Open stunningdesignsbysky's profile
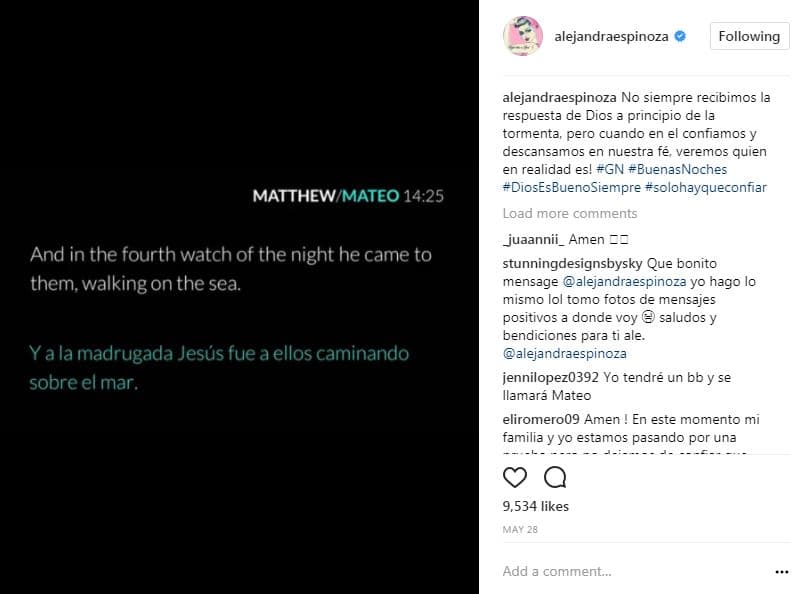Screen dimensions: 795x594 (x=572, y=264)
